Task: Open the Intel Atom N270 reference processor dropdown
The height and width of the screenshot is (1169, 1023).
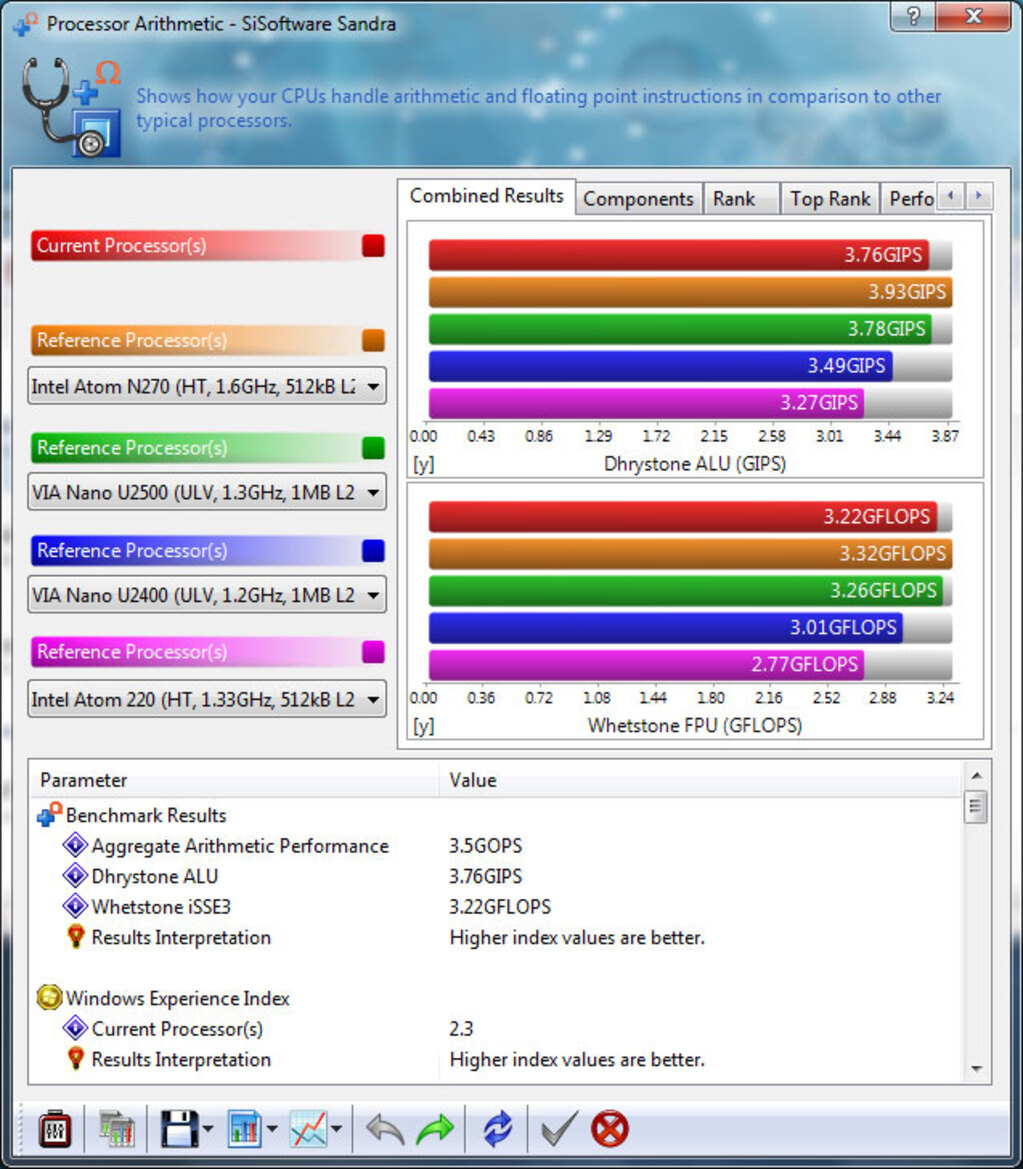Action: (x=207, y=386)
